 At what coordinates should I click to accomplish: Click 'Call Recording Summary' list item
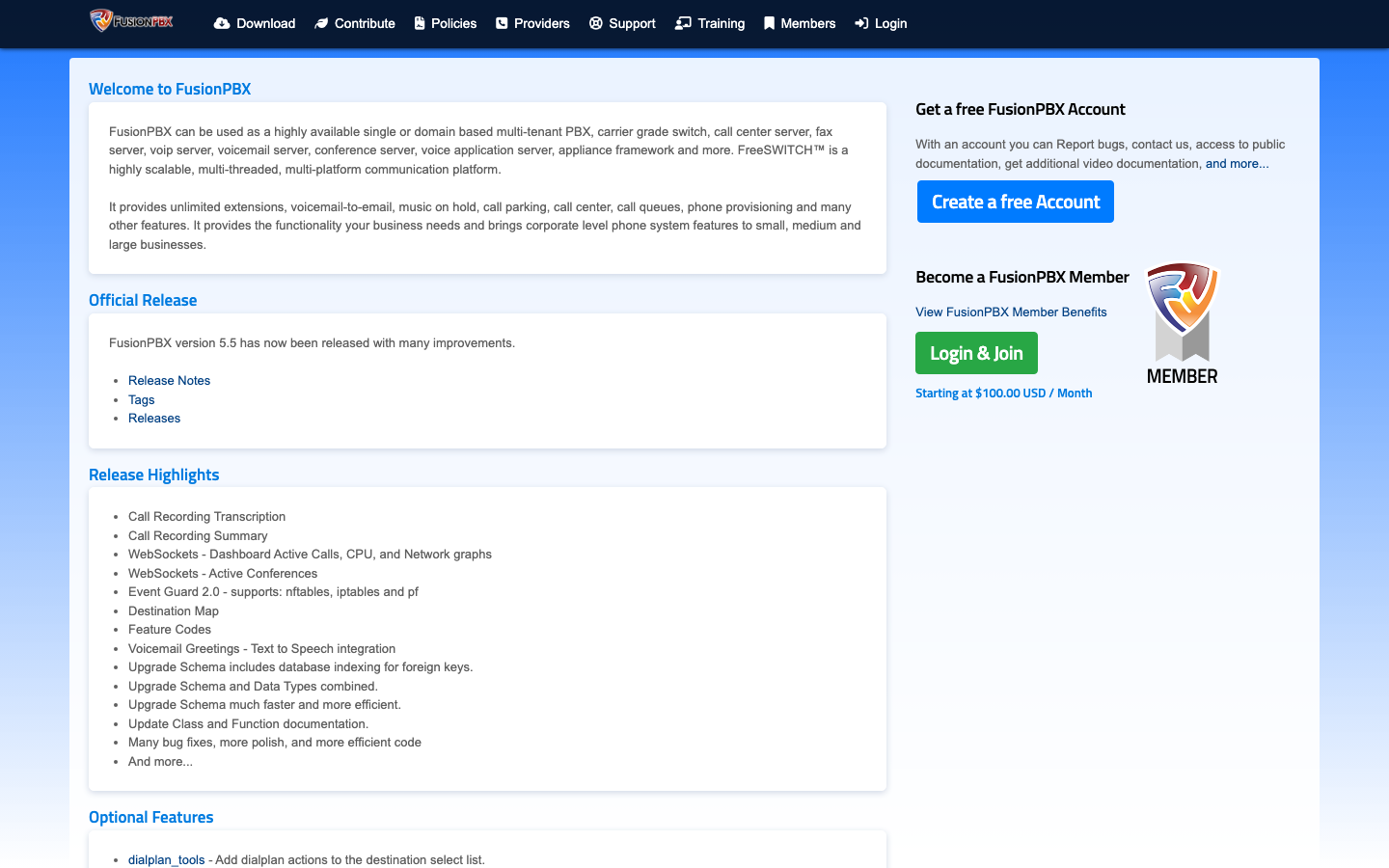198,535
